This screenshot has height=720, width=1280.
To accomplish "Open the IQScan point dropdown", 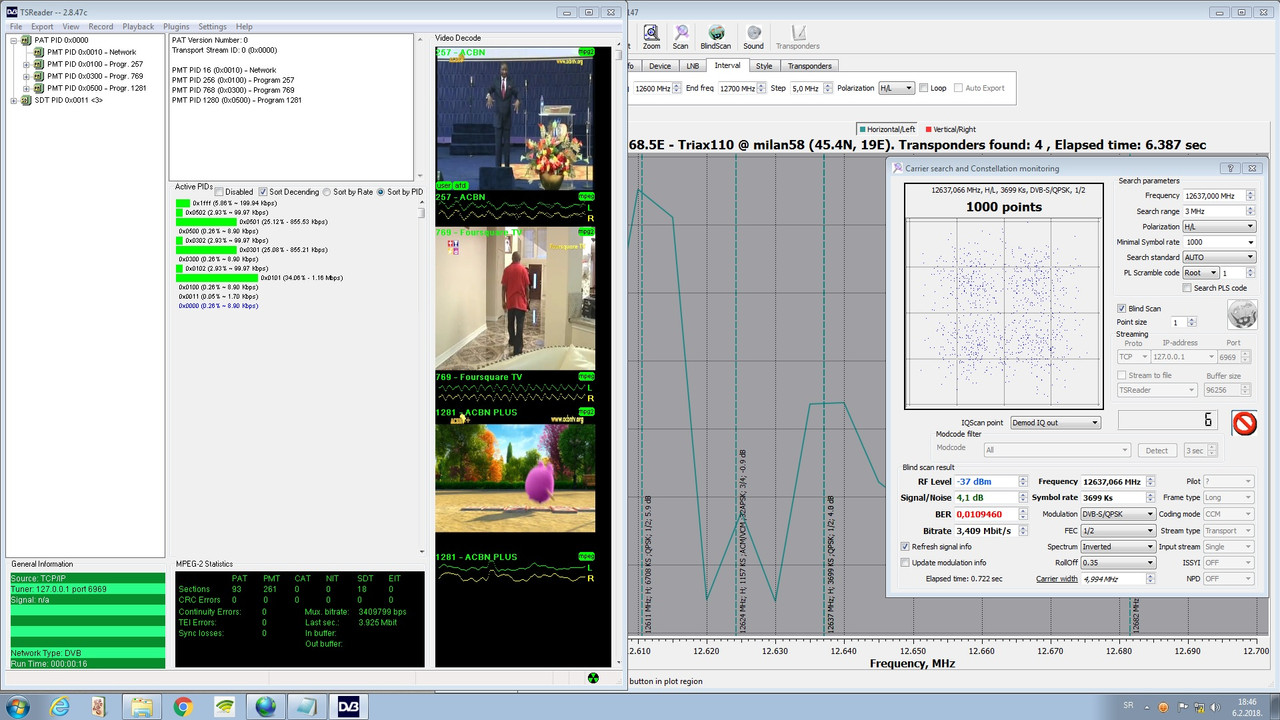I will (1055, 423).
